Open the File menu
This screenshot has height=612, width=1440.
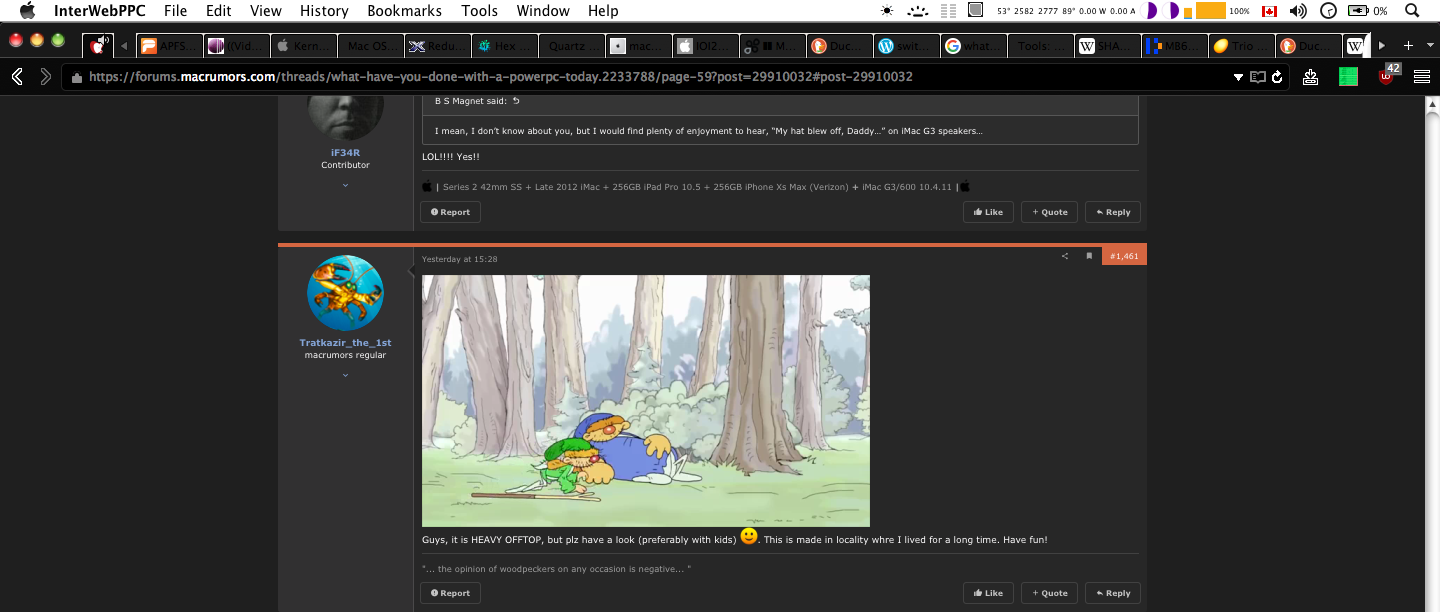175,11
